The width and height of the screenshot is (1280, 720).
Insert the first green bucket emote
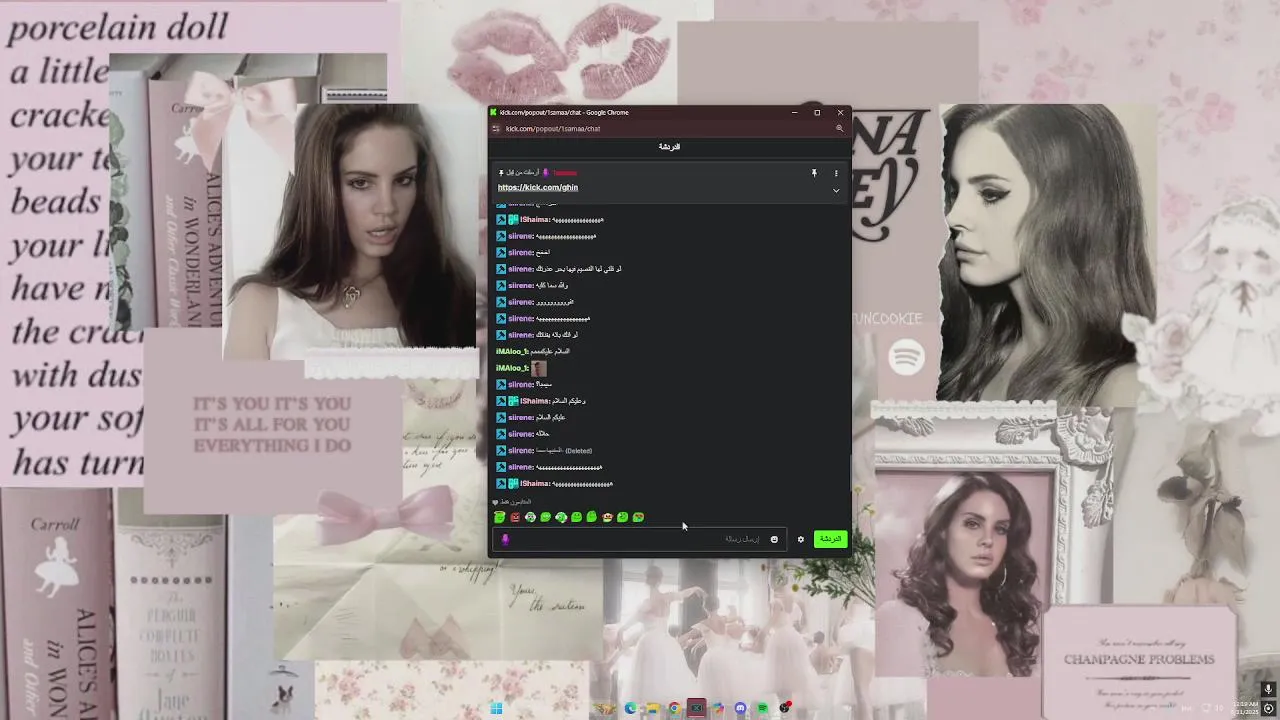coord(500,517)
